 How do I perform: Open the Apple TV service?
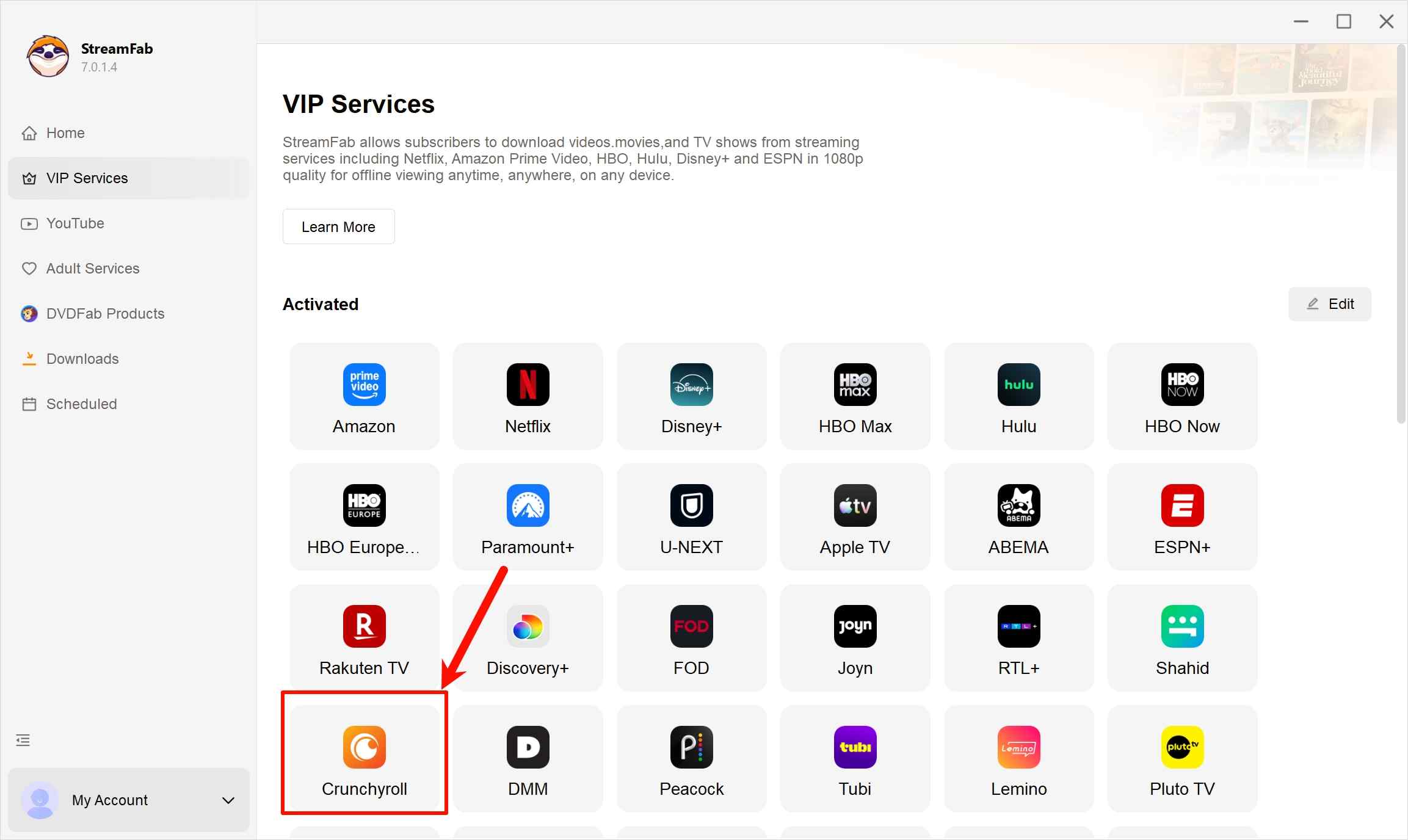tap(854, 516)
